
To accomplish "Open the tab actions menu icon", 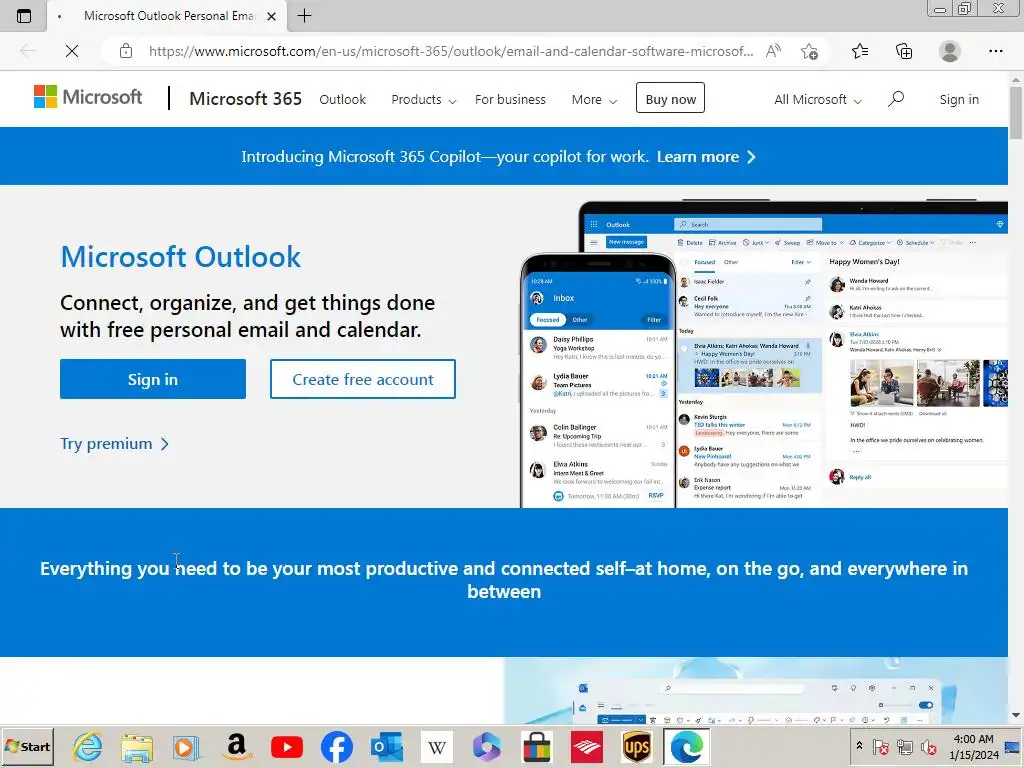I will (x=24, y=16).
